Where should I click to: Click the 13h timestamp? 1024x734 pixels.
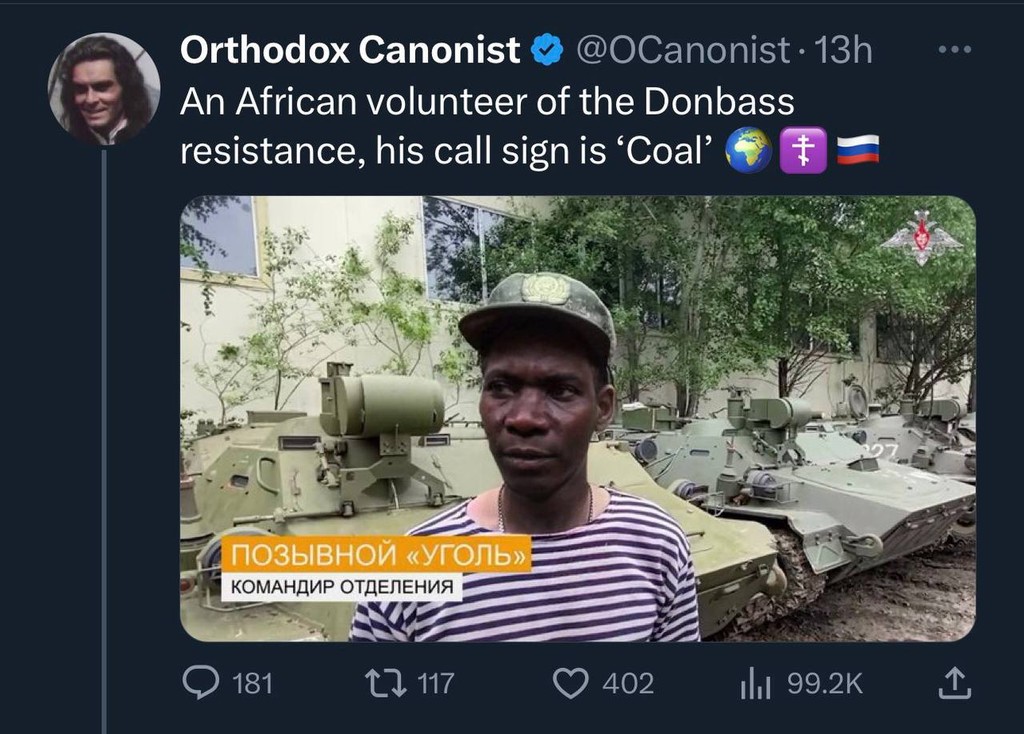coord(843,50)
